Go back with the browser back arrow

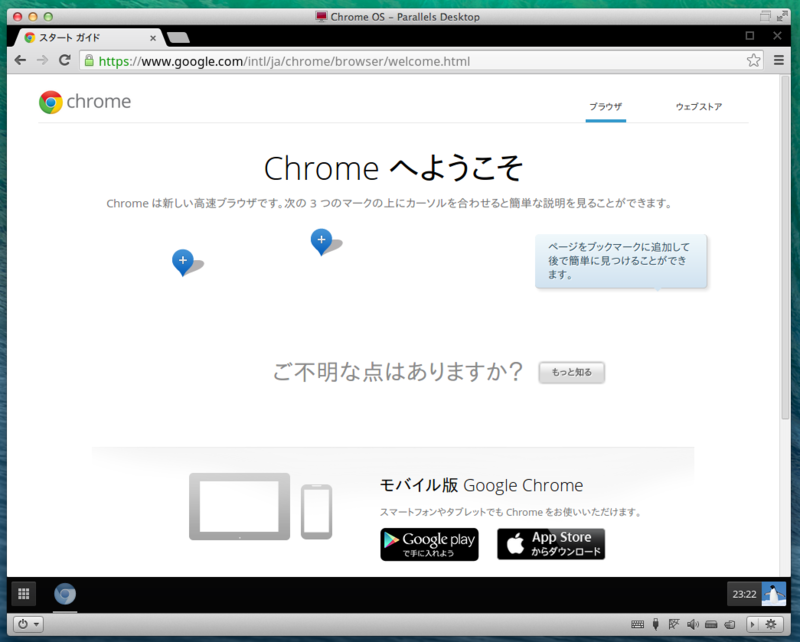click(x=20, y=60)
